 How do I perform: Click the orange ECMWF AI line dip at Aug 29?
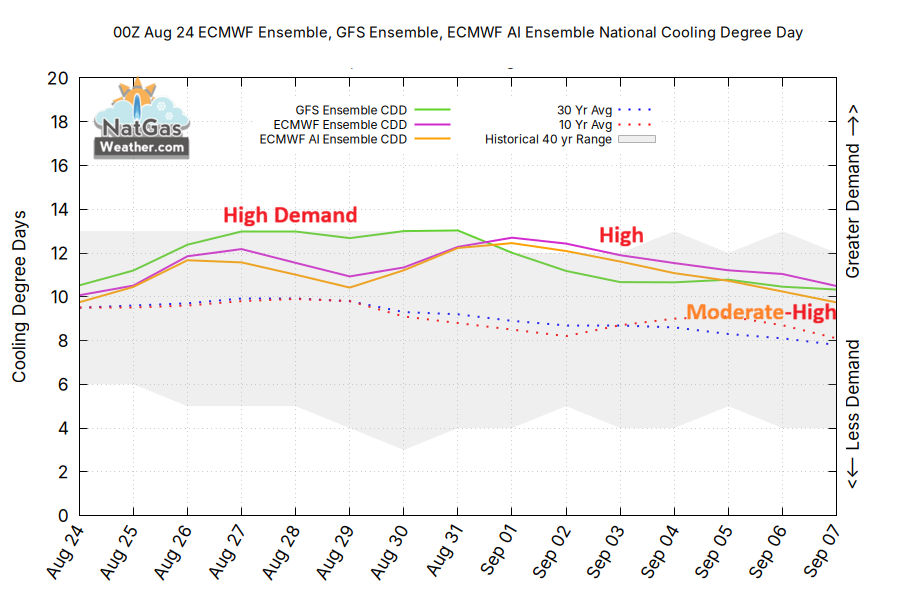(350, 287)
